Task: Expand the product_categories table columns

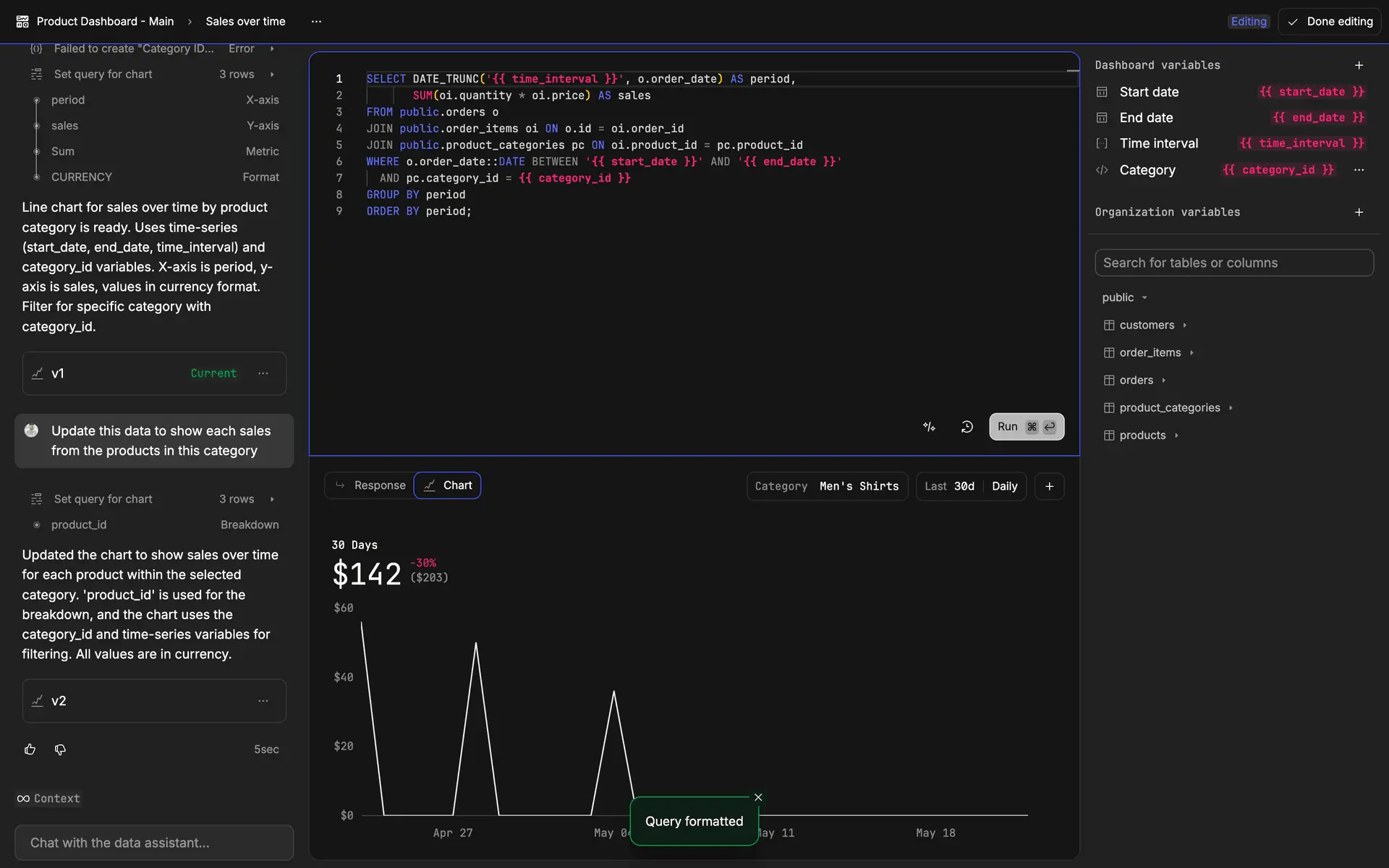Action: [x=1230, y=408]
